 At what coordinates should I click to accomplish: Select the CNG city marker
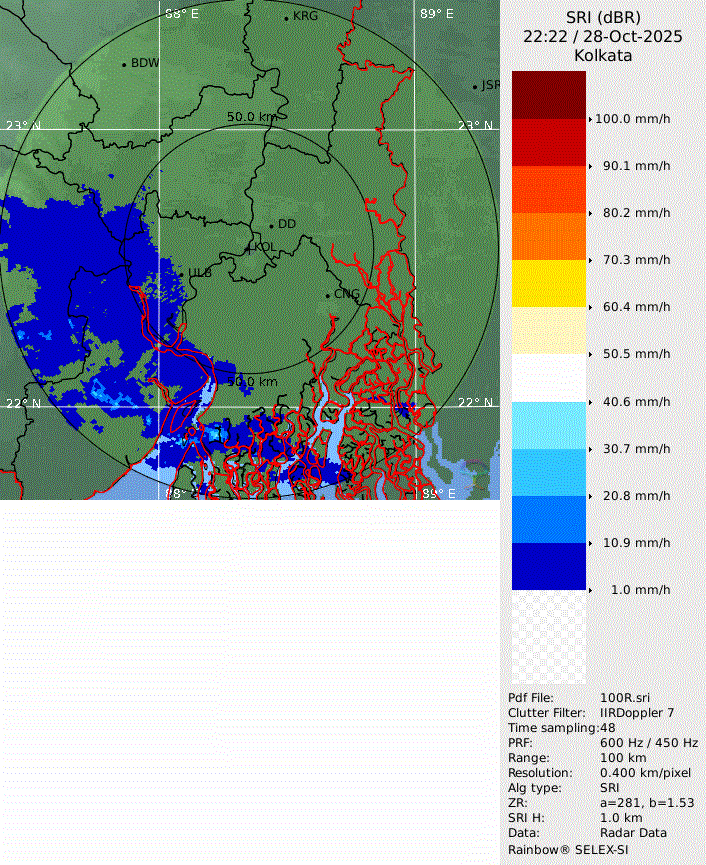tap(327, 294)
